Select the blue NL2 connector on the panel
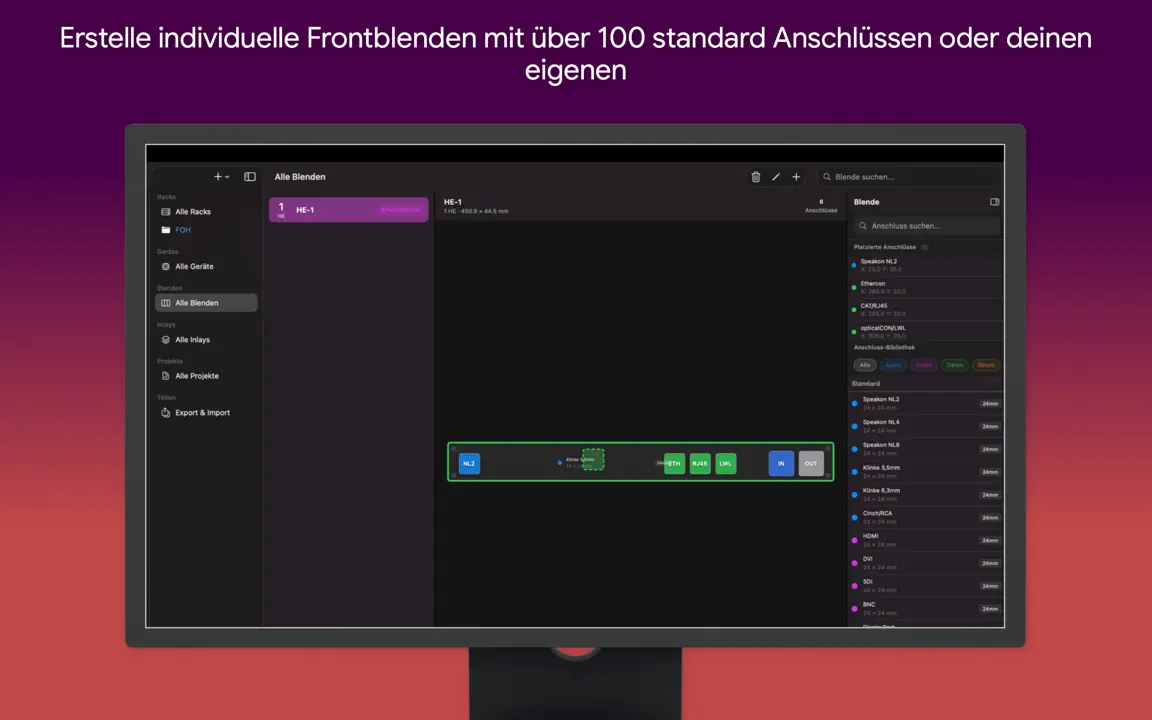This screenshot has width=1152, height=720. [469, 464]
